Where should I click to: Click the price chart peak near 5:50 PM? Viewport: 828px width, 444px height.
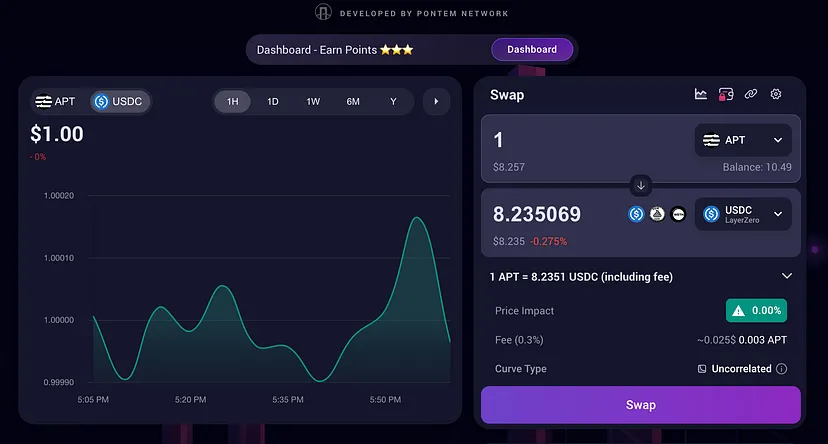coord(417,218)
